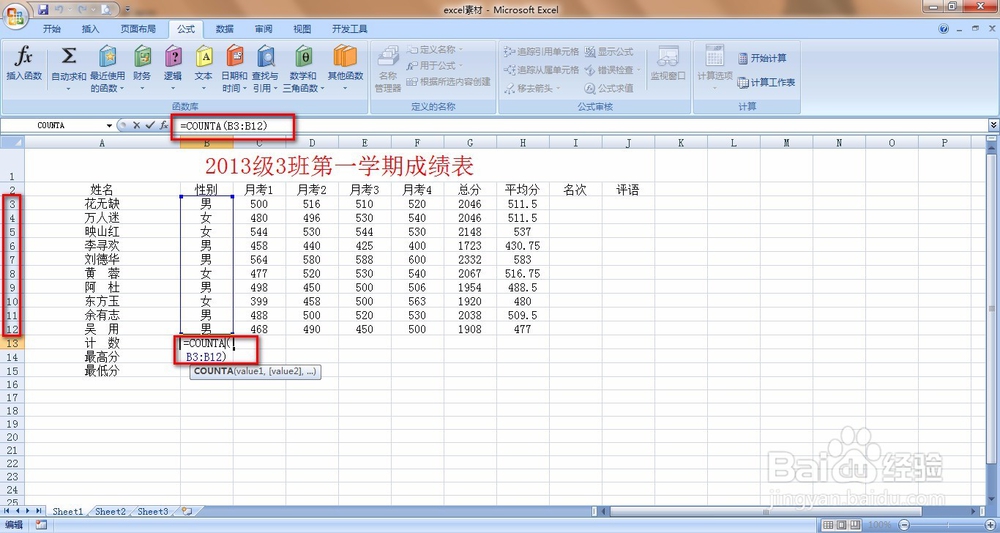The width and height of the screenshot is (1000, 533).
Task: Click the cell showing 2332
Action: (x=470, y=259)
